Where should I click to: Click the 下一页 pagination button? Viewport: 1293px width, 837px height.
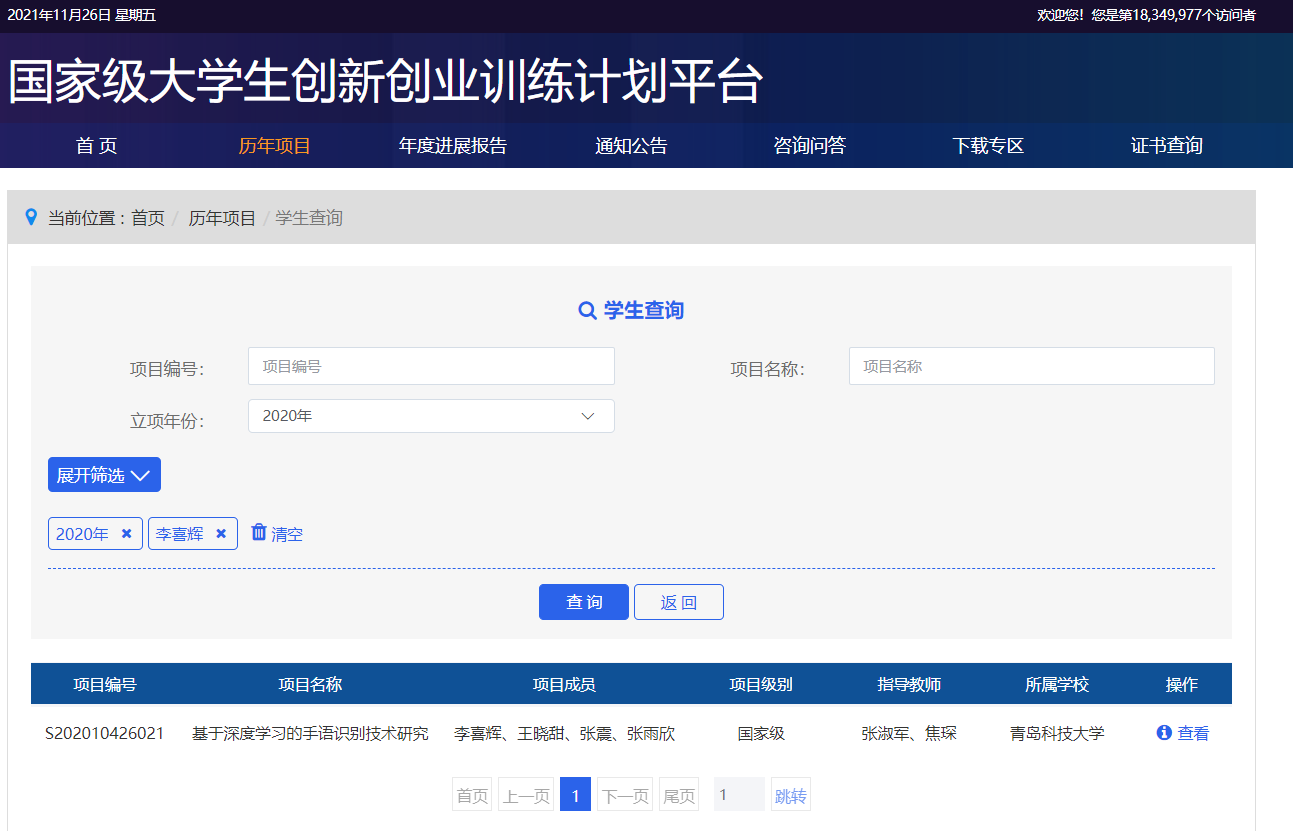625,795
